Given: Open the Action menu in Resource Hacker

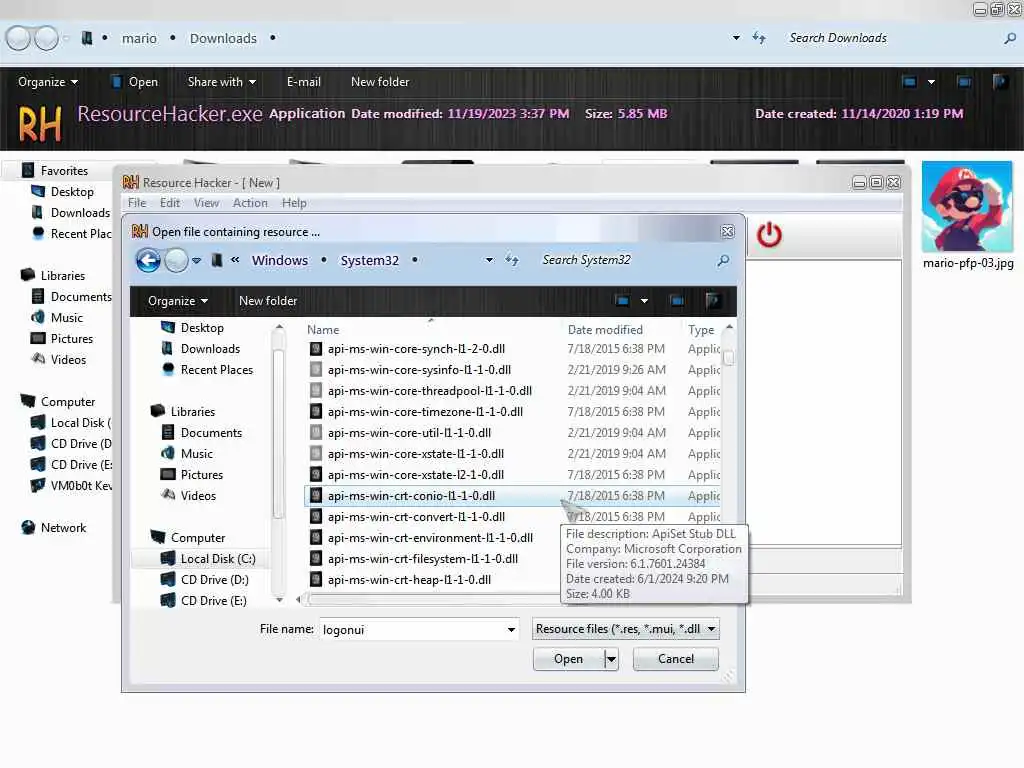Looking at the screenshot, I should tap(250, 203).
